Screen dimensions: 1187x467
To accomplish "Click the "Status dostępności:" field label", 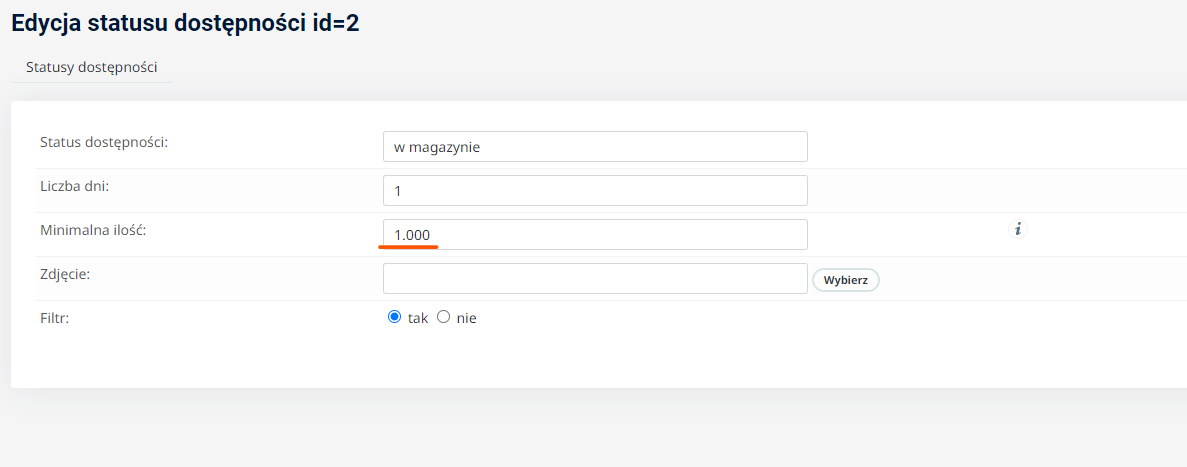I will [x=104, y=142].
